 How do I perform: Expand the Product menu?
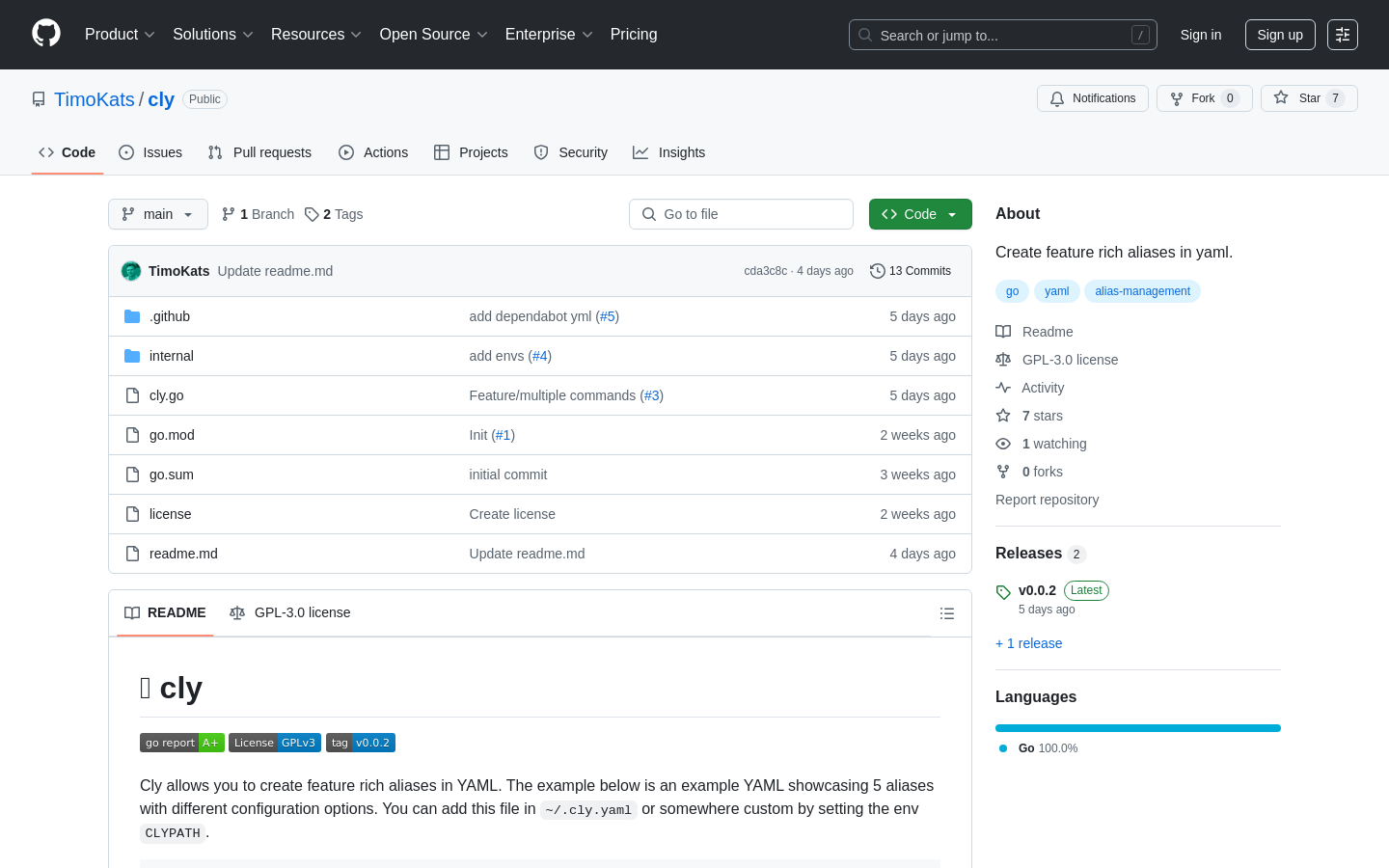pos(120,35)
